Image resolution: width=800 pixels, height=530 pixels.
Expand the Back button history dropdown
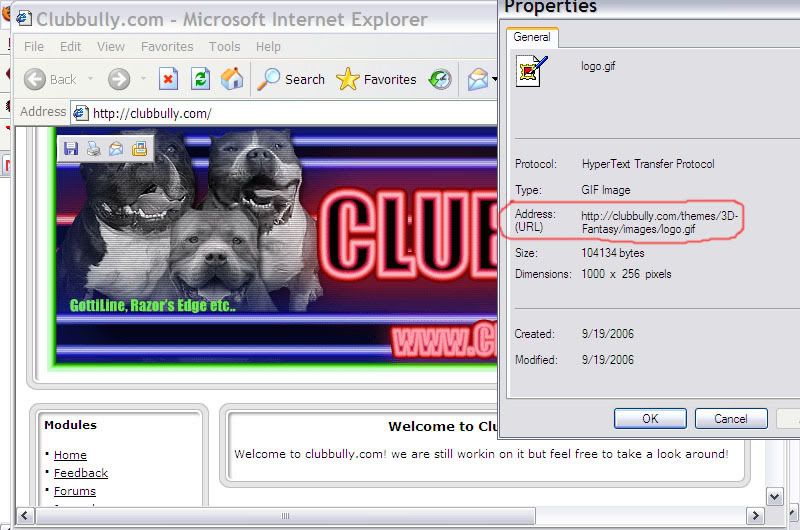pyautogui.click(x=90, y=79)
